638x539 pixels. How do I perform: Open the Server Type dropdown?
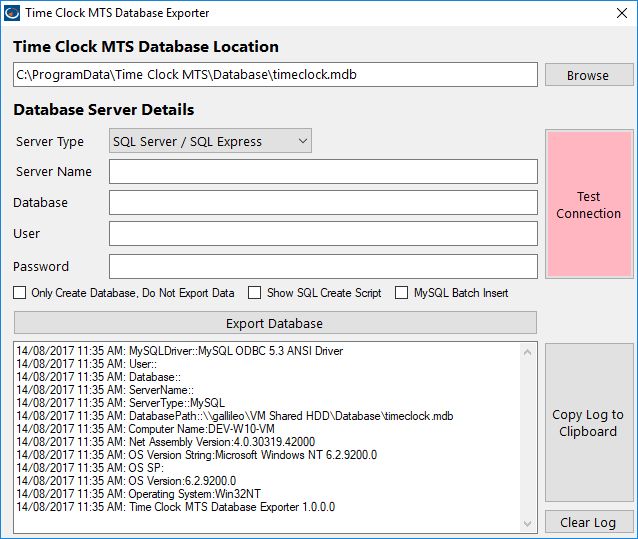click(210, 141)
